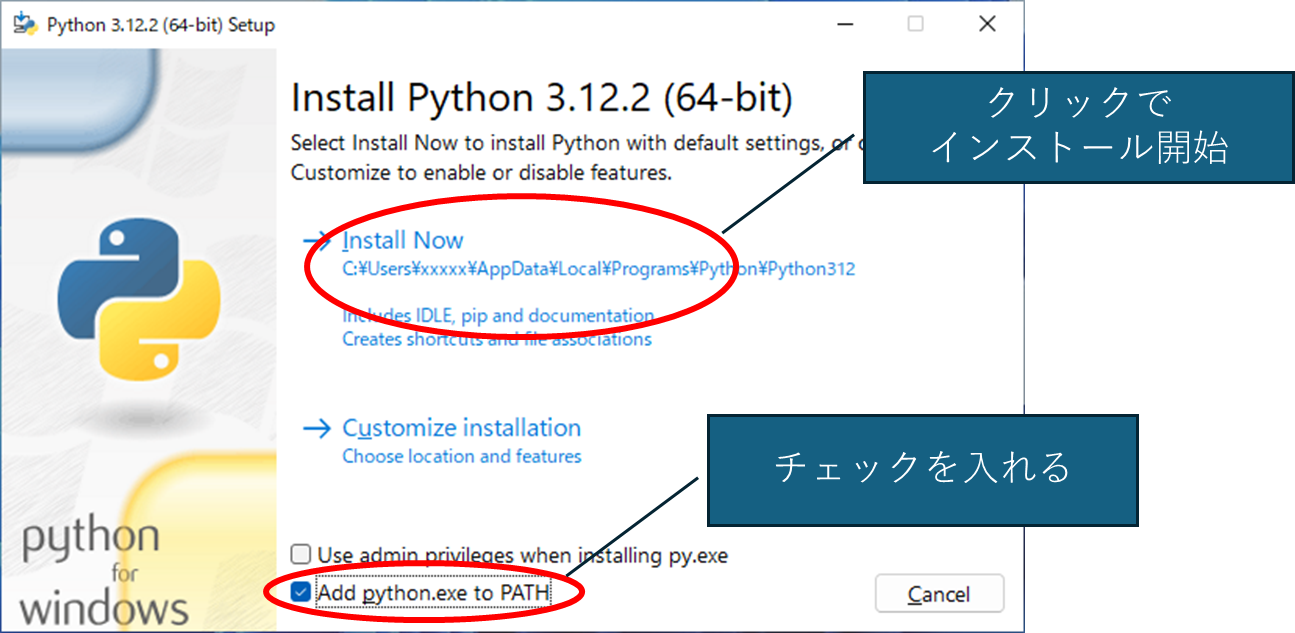
Task: Click the window close button
Action: pos(987,24)
